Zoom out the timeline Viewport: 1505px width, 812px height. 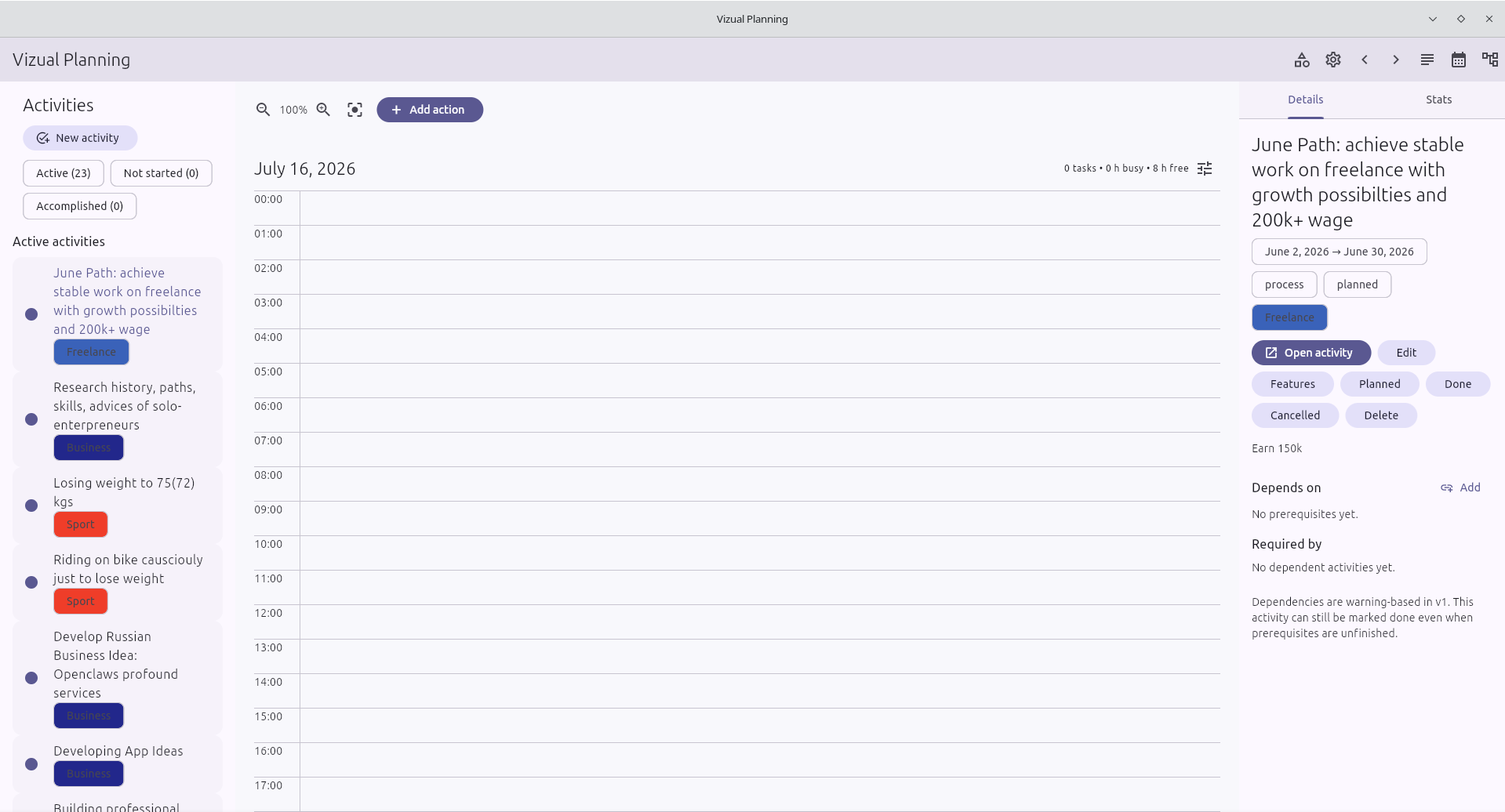click(x=264, y=110)
